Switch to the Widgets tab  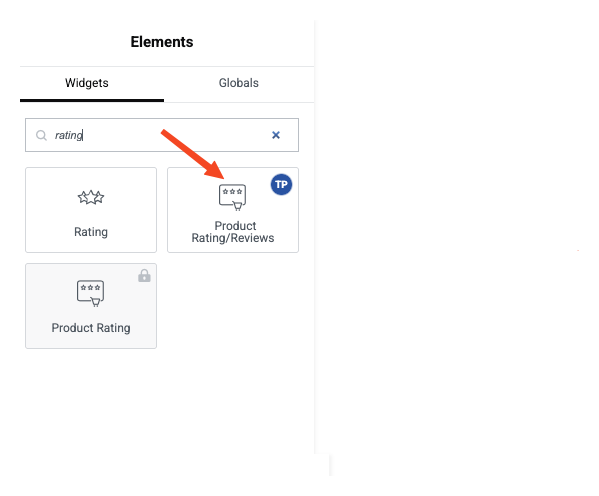click(x=87, y=83)
